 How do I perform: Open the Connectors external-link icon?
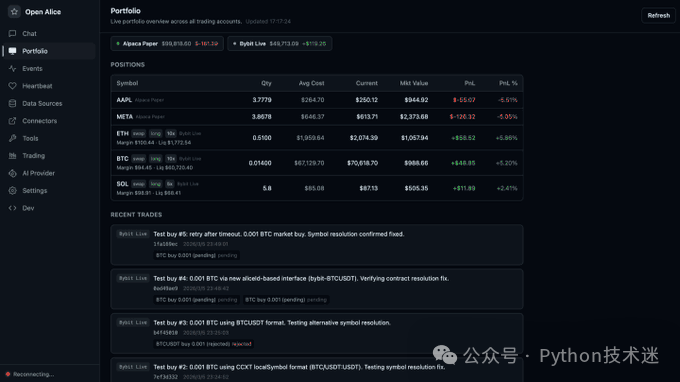[13, 121]
